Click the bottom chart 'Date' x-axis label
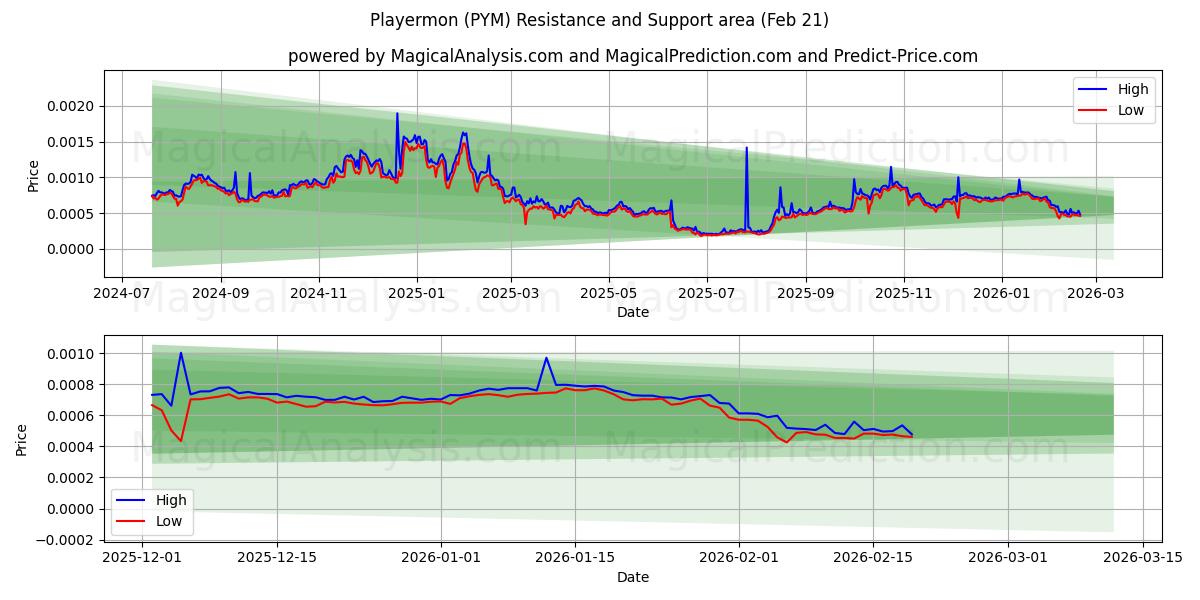1200x600 pixels. pos(632,577)
